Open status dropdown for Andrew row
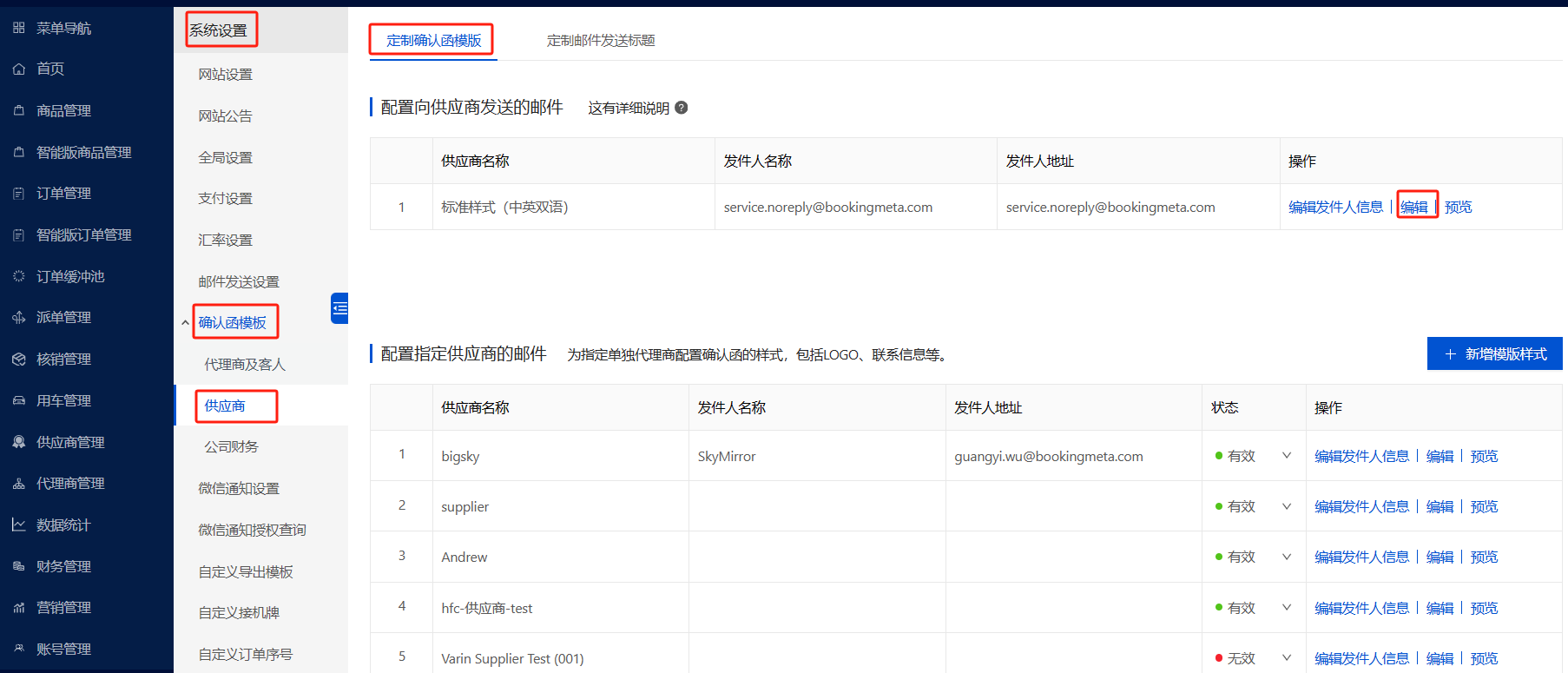The width and height of the screenshot is (1568, 673). click(1287, 557)
